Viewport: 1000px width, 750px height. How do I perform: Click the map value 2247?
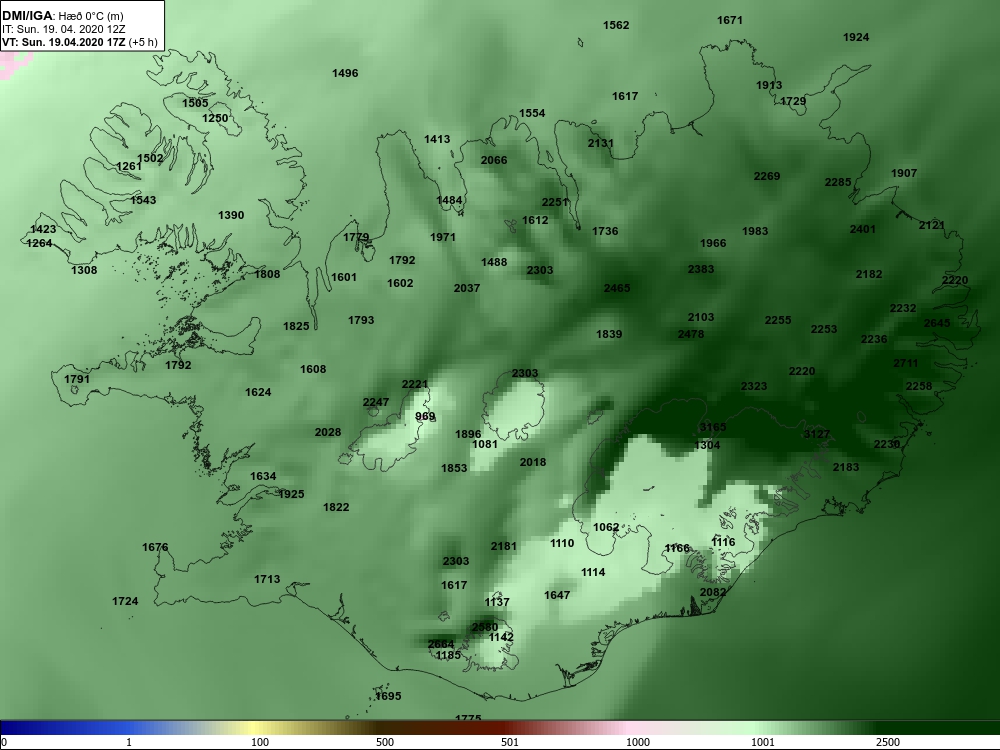376,402
